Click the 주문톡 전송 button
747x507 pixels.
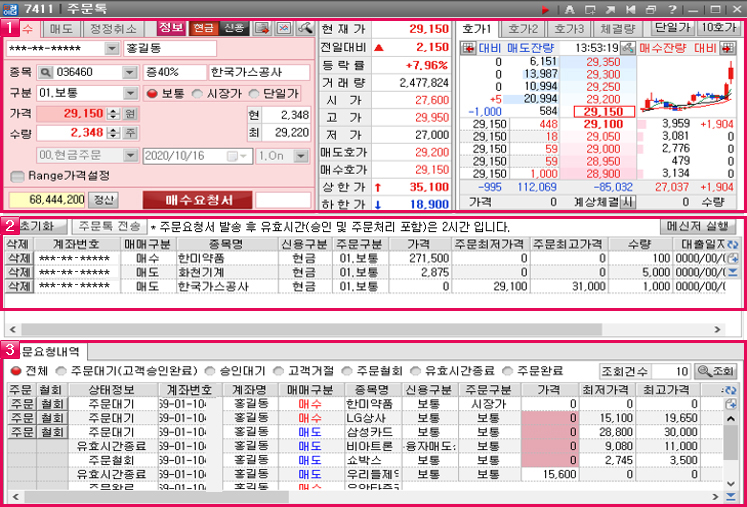pos(110,226)
